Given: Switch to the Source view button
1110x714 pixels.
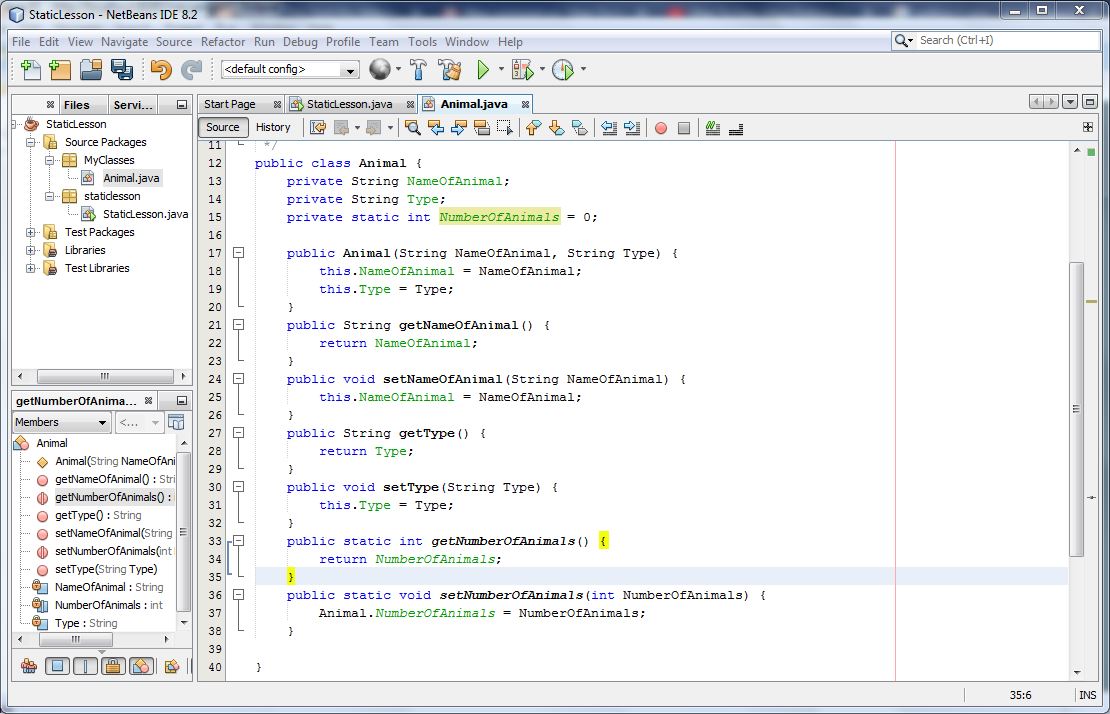Looking at the screenshot, I should click(223, 127).
